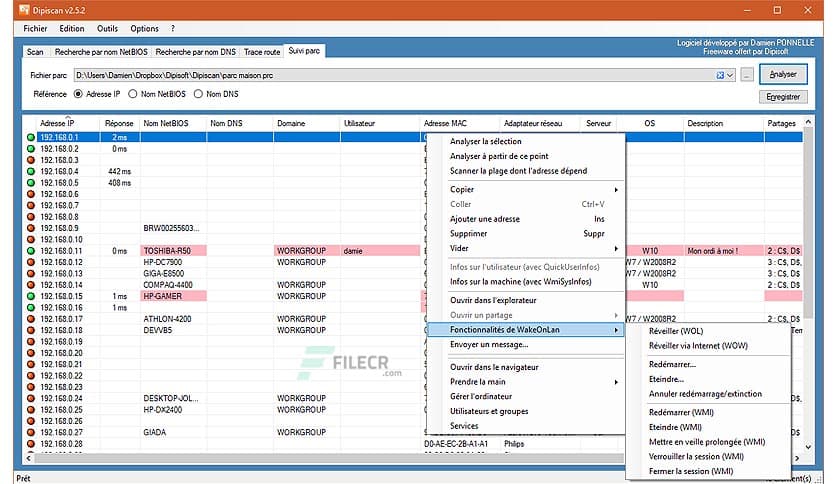The height and width of the screenshot is (484, 836).
Task: Click the red status icon for 192.168.0.9
Action: click(x=31, y=228)
